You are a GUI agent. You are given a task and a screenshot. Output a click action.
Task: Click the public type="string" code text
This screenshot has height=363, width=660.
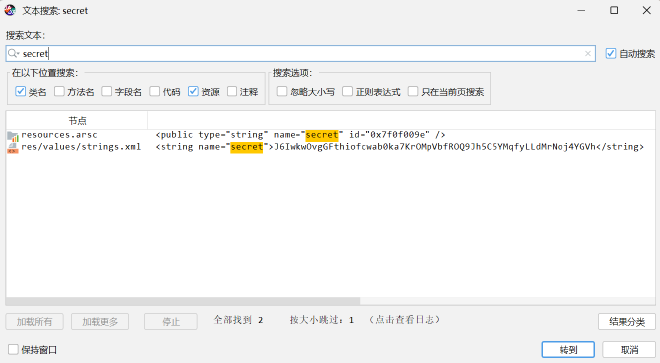300,135
